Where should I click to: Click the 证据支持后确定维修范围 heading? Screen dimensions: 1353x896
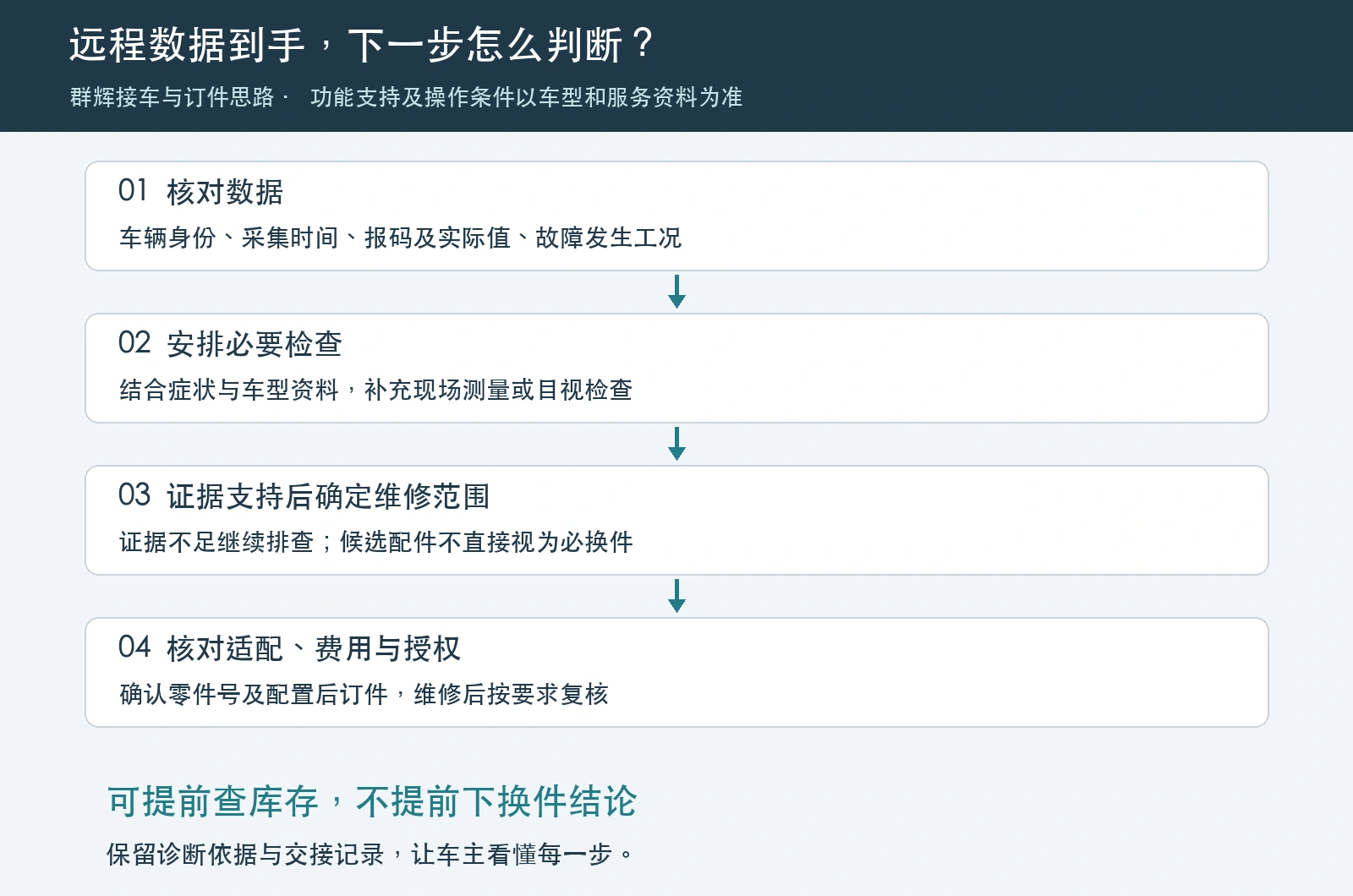coord(328,496)
